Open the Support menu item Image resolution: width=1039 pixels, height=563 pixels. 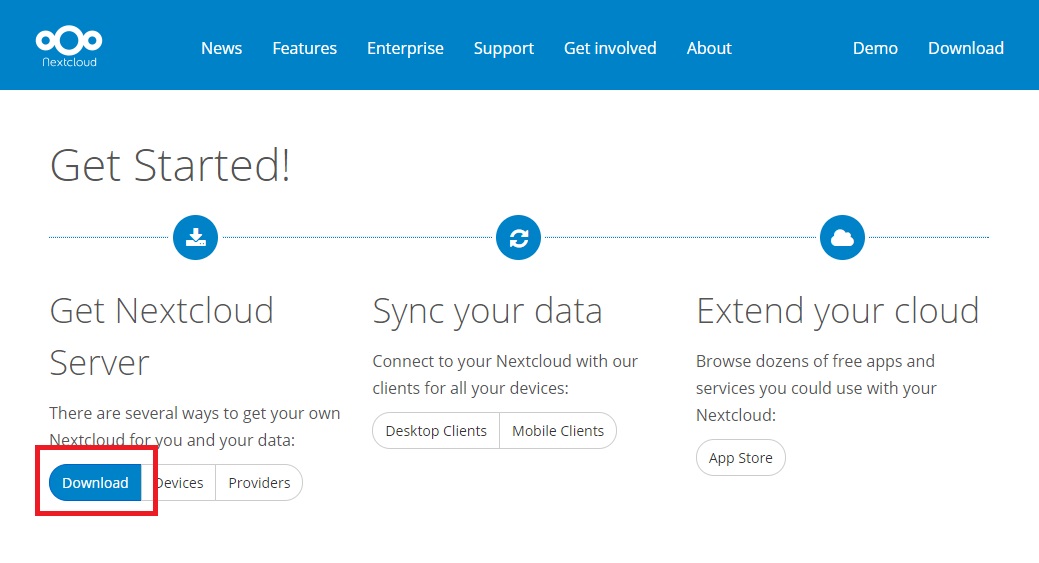click(x=504, y=48)
